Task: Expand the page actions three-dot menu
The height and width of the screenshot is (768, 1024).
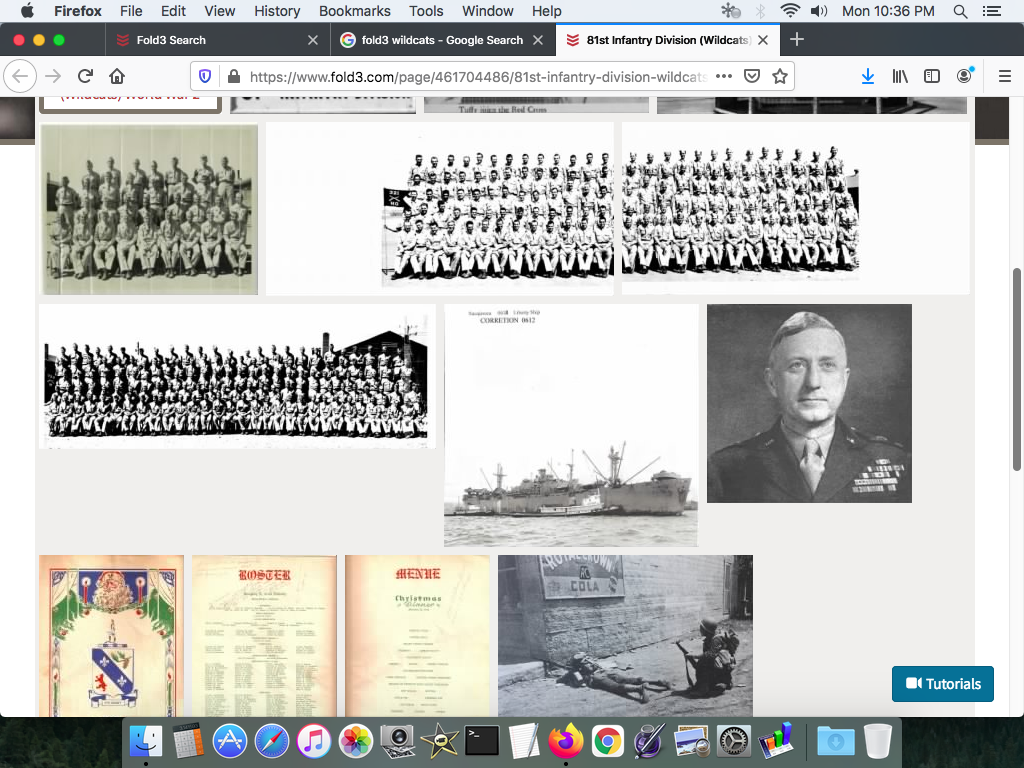Action: click(724, 76)
